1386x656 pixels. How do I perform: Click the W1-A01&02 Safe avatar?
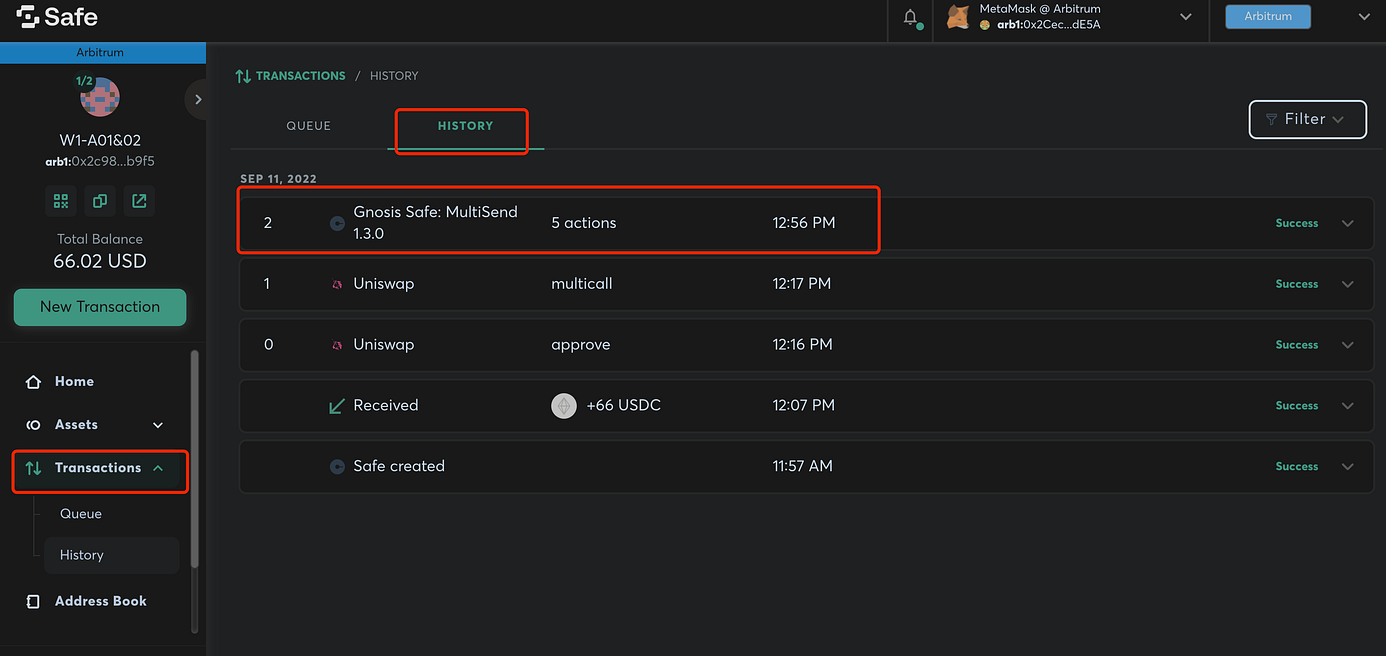99,97
